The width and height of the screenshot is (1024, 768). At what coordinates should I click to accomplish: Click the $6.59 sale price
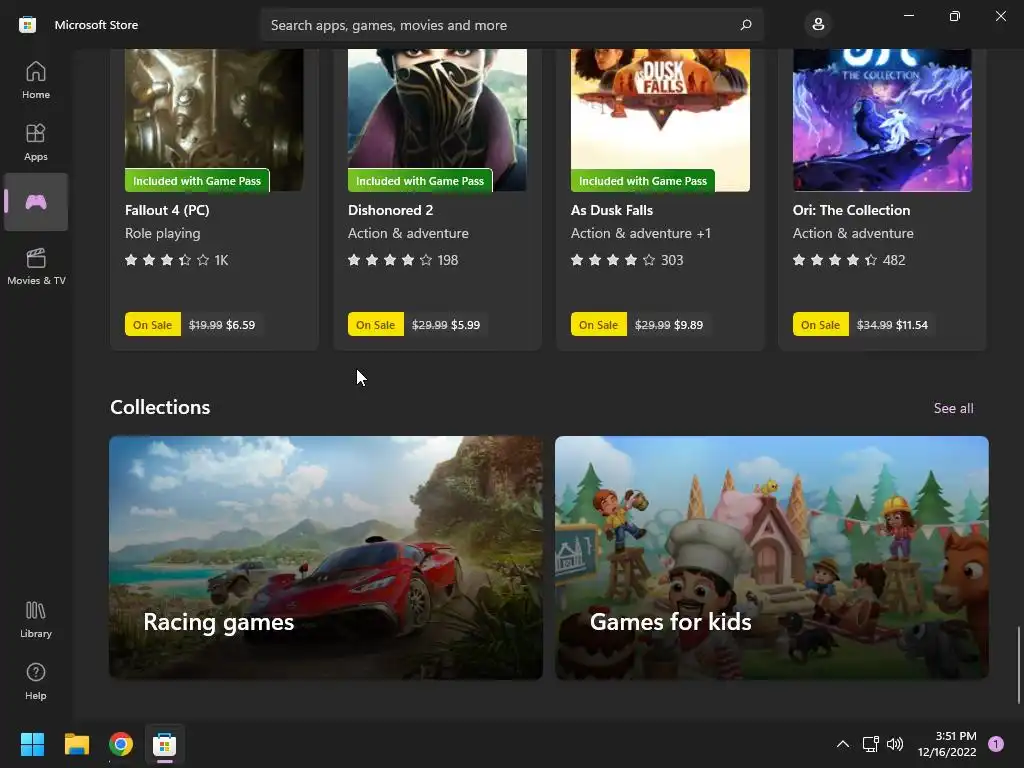pyautogui.click(x=241, y=325)
